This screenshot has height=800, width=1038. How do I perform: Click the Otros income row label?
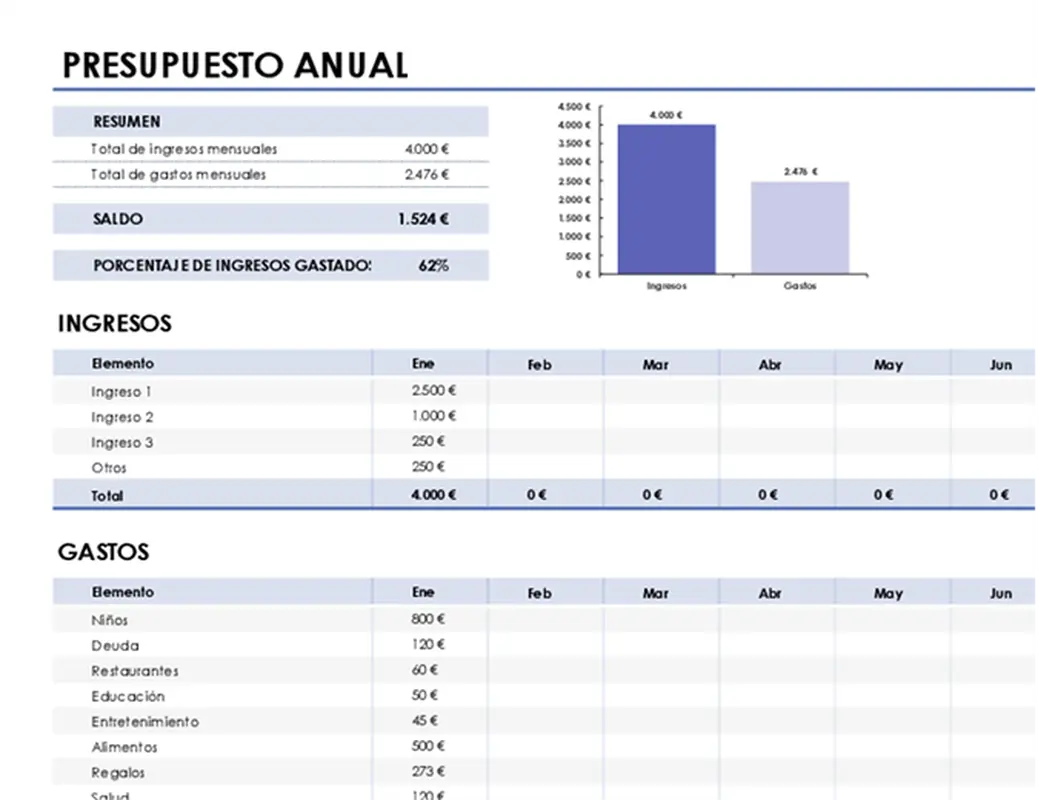(x=109, y=467)
